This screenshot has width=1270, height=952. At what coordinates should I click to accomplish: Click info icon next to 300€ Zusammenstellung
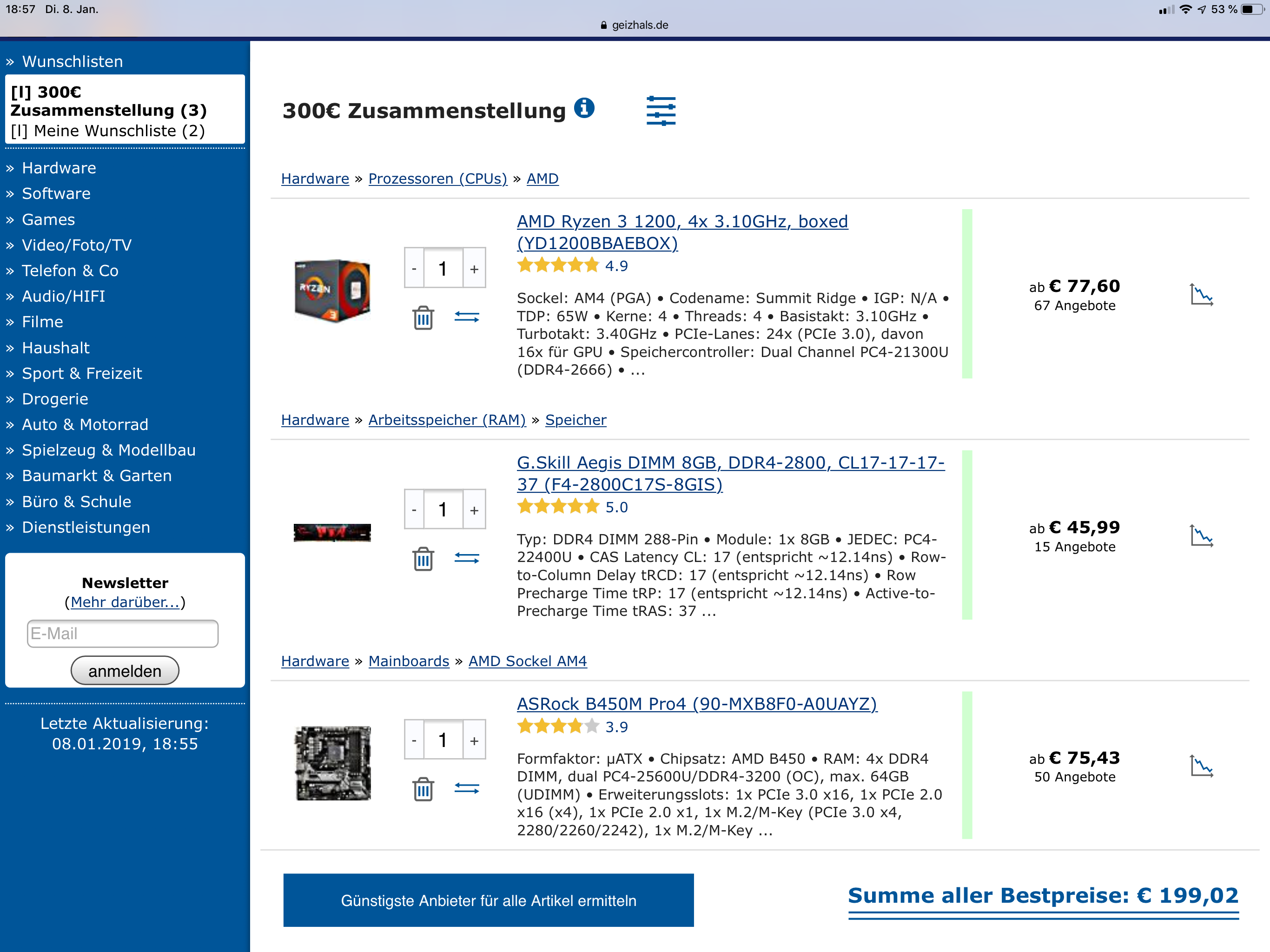584,108
